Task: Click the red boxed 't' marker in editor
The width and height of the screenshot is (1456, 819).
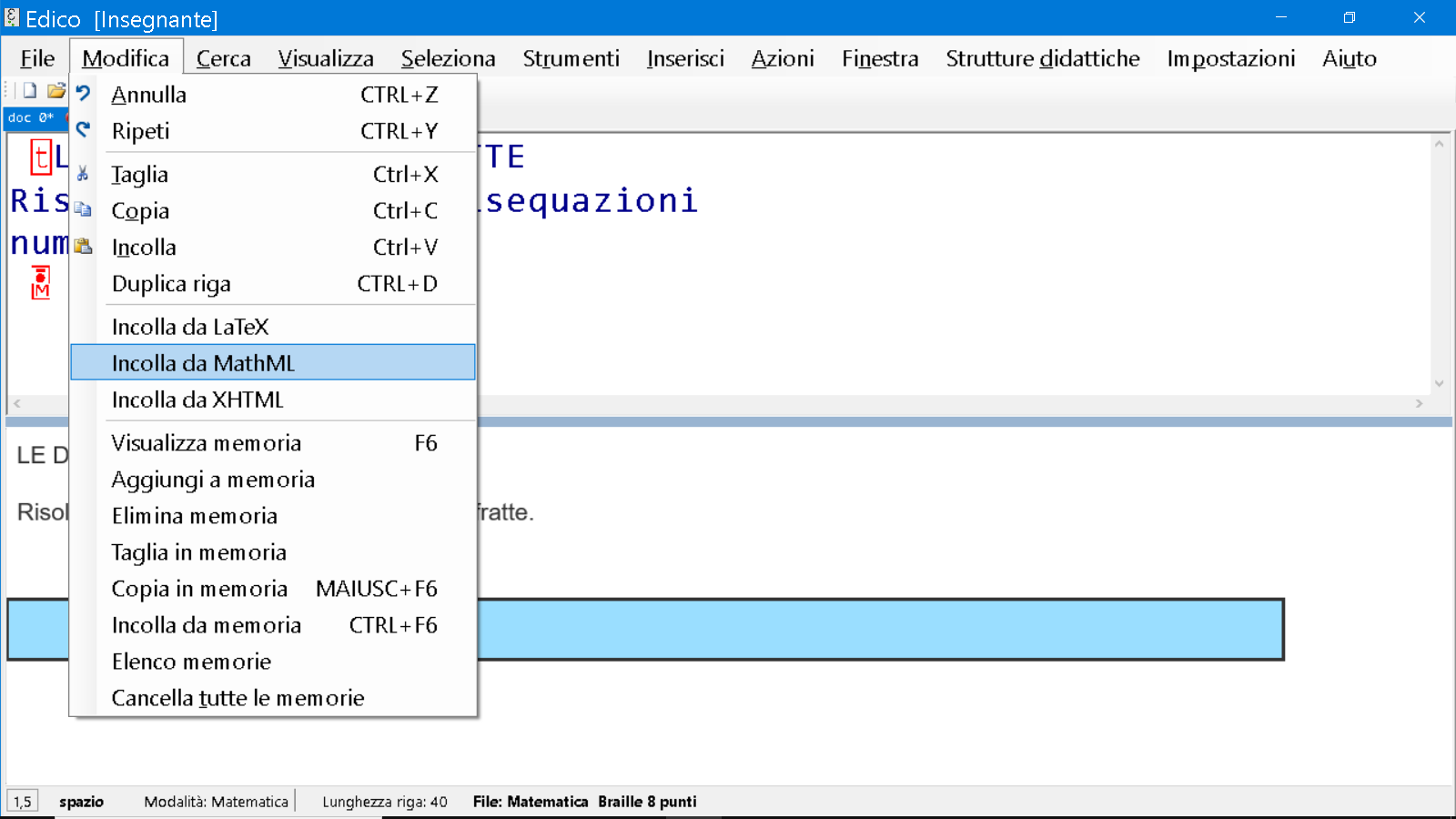Action: (x=41, y=157)
